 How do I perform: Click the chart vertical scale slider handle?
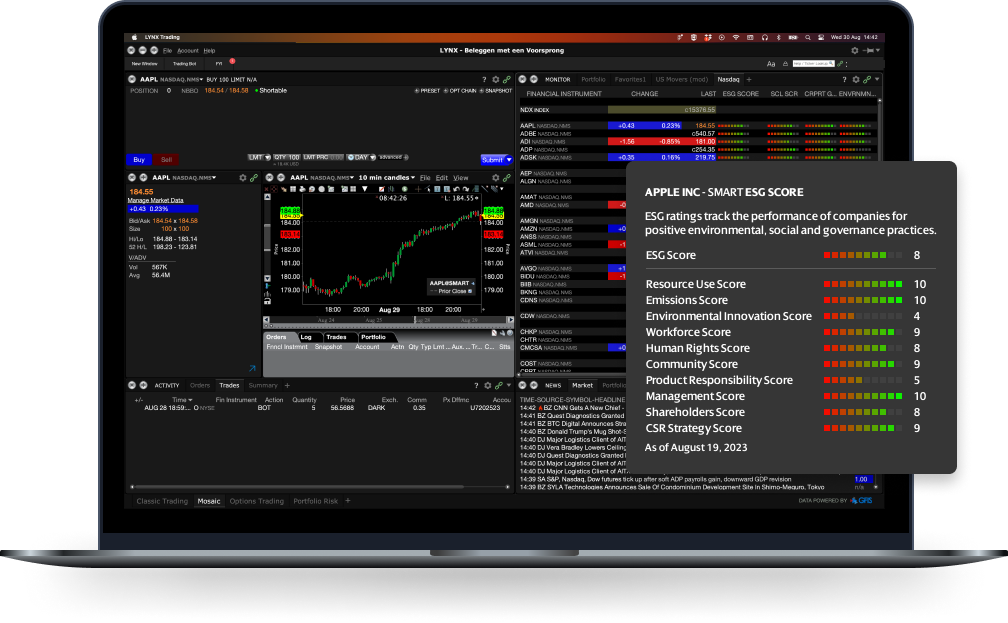pyautogui.click(x=267, y=238)
